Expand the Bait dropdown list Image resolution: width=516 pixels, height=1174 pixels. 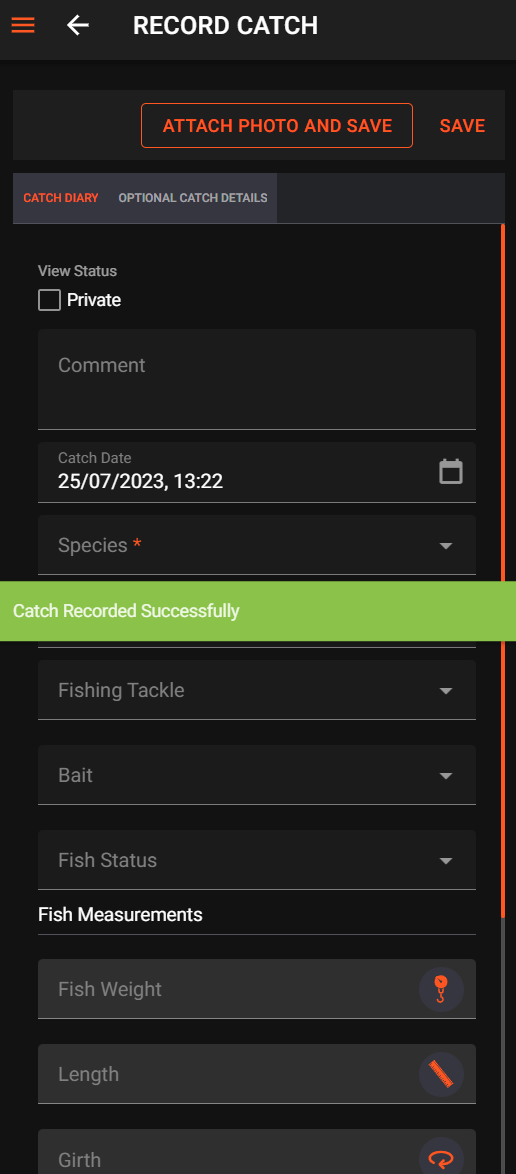pyautogui.click(x=257, y=775)
